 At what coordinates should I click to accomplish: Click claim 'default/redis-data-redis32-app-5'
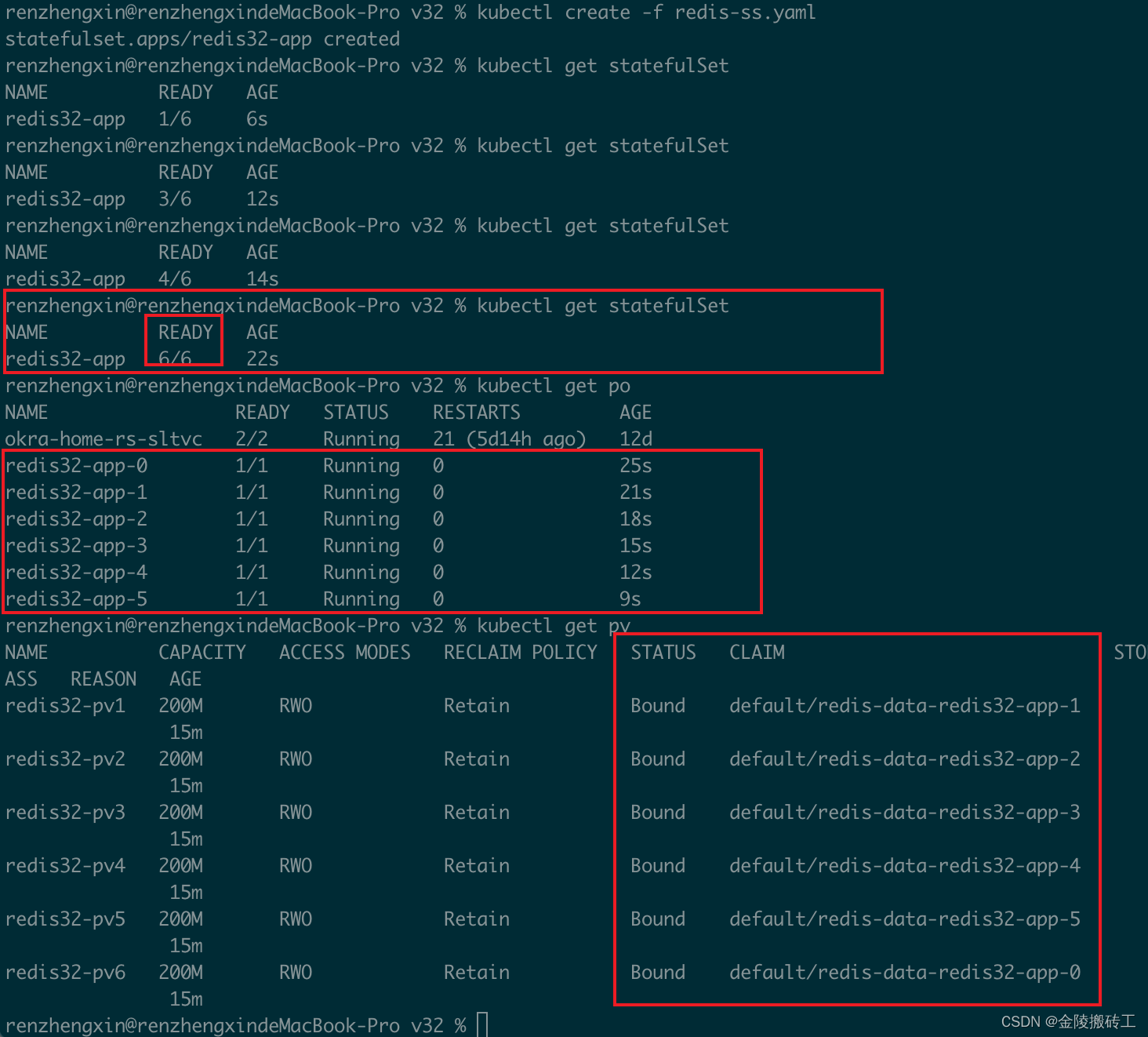point(905,919)
